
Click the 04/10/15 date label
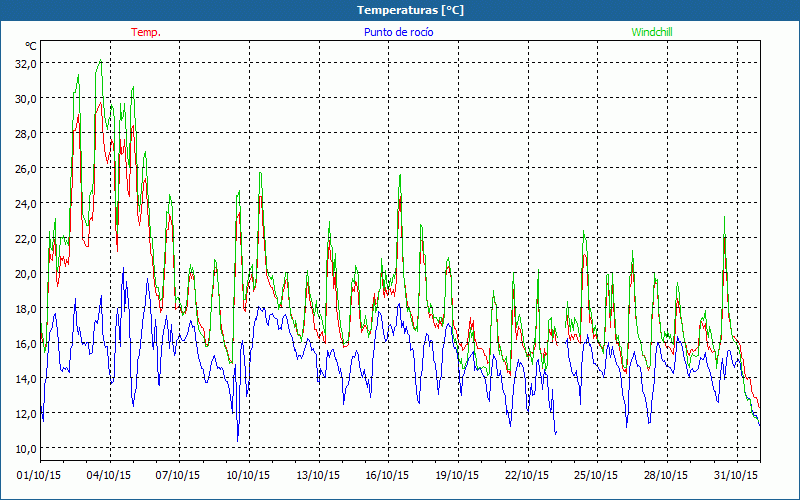[109, 475]
